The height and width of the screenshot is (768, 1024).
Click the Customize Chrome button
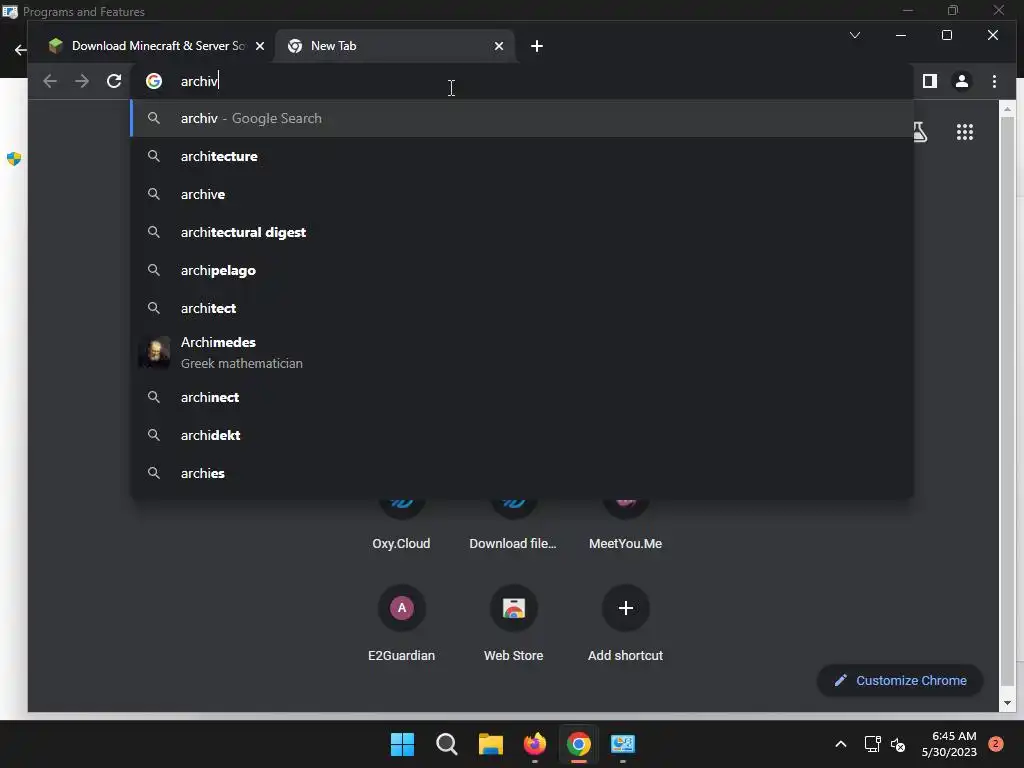[900, 680]
